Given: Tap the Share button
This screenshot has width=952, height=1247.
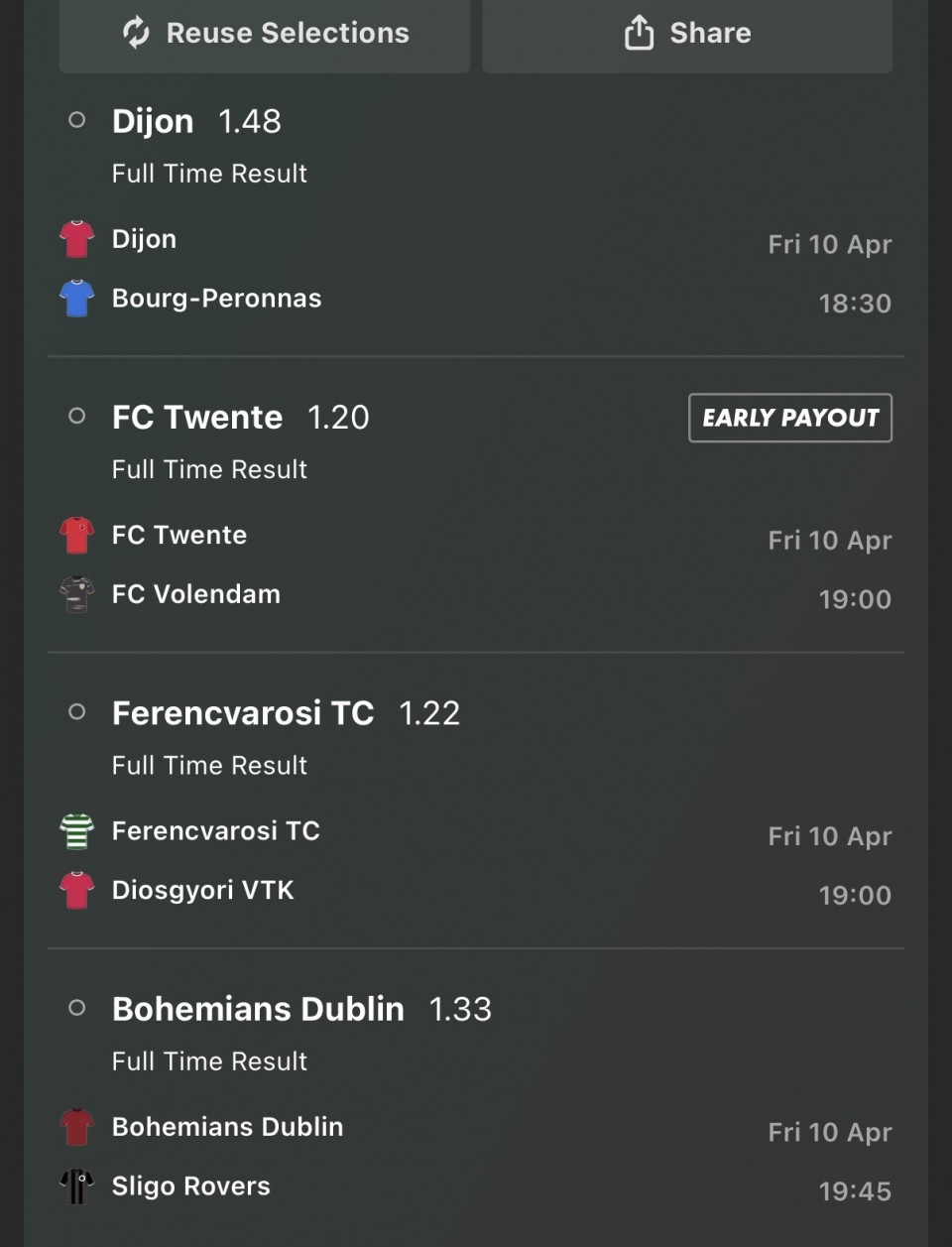Looking at the screenshot, I should (687, 34).
